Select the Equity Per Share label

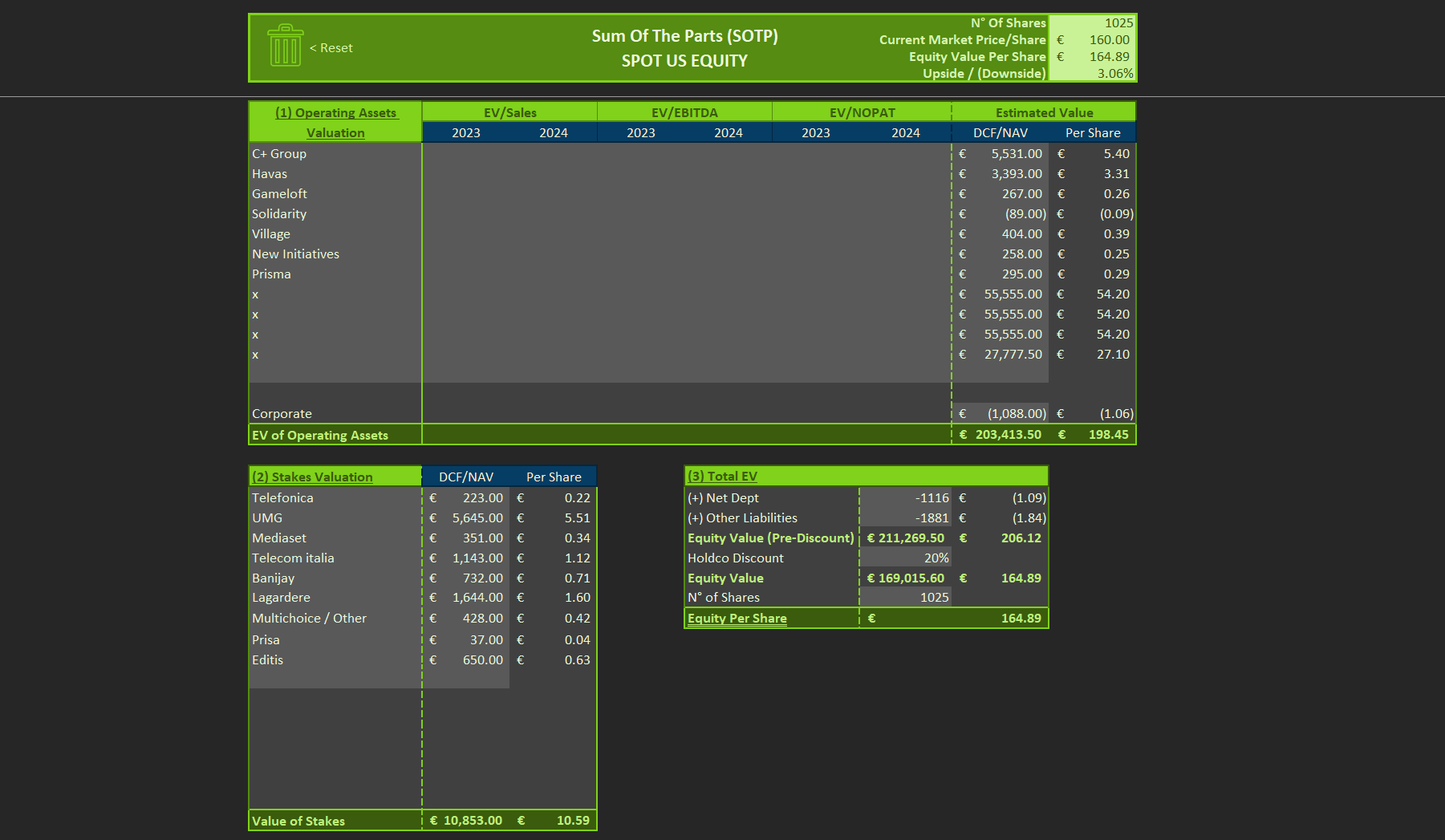pos(737,618)
